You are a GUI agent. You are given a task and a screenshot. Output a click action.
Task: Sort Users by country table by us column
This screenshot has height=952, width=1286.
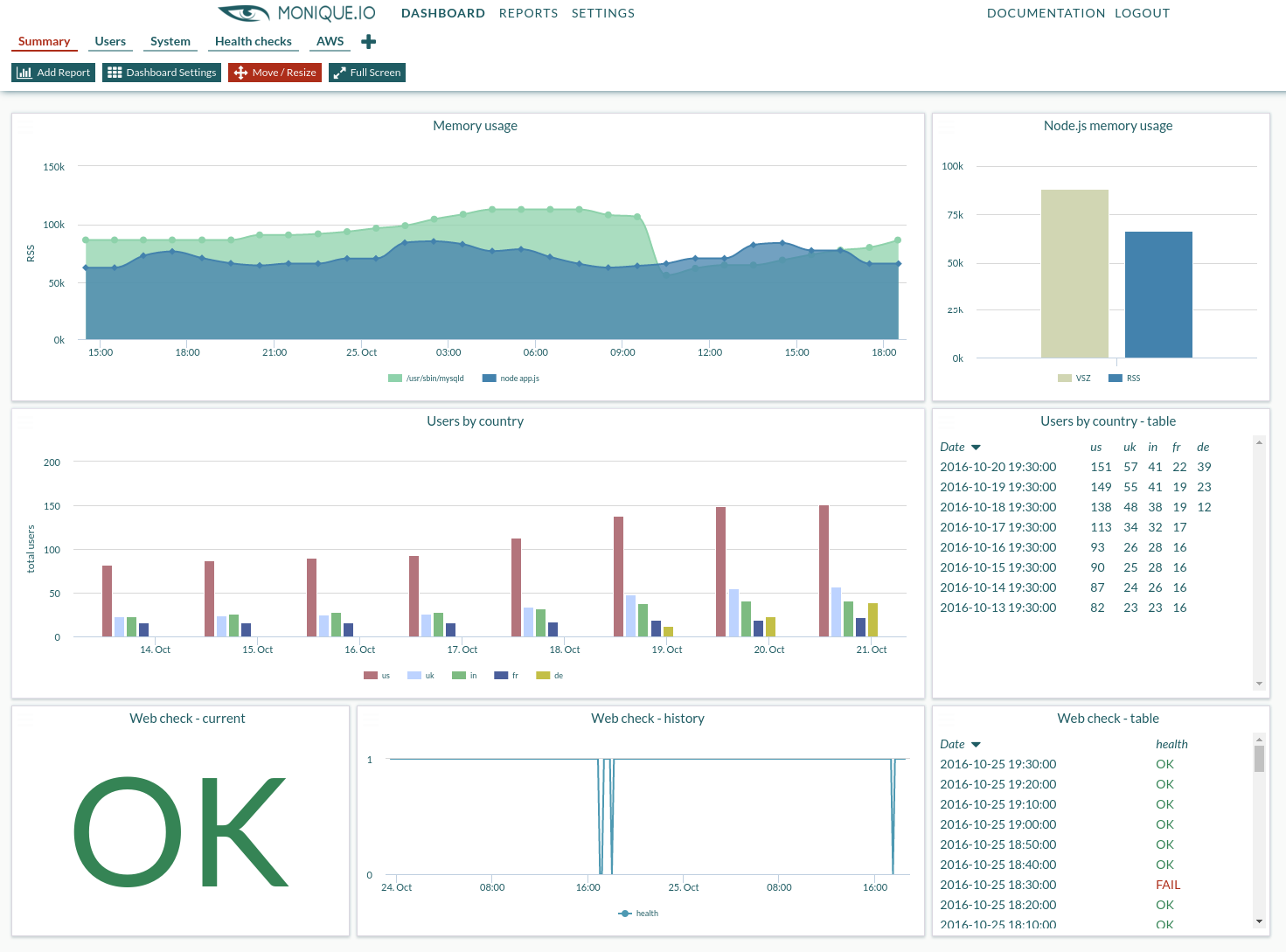pyautogui.click(x=1096, y=447)
